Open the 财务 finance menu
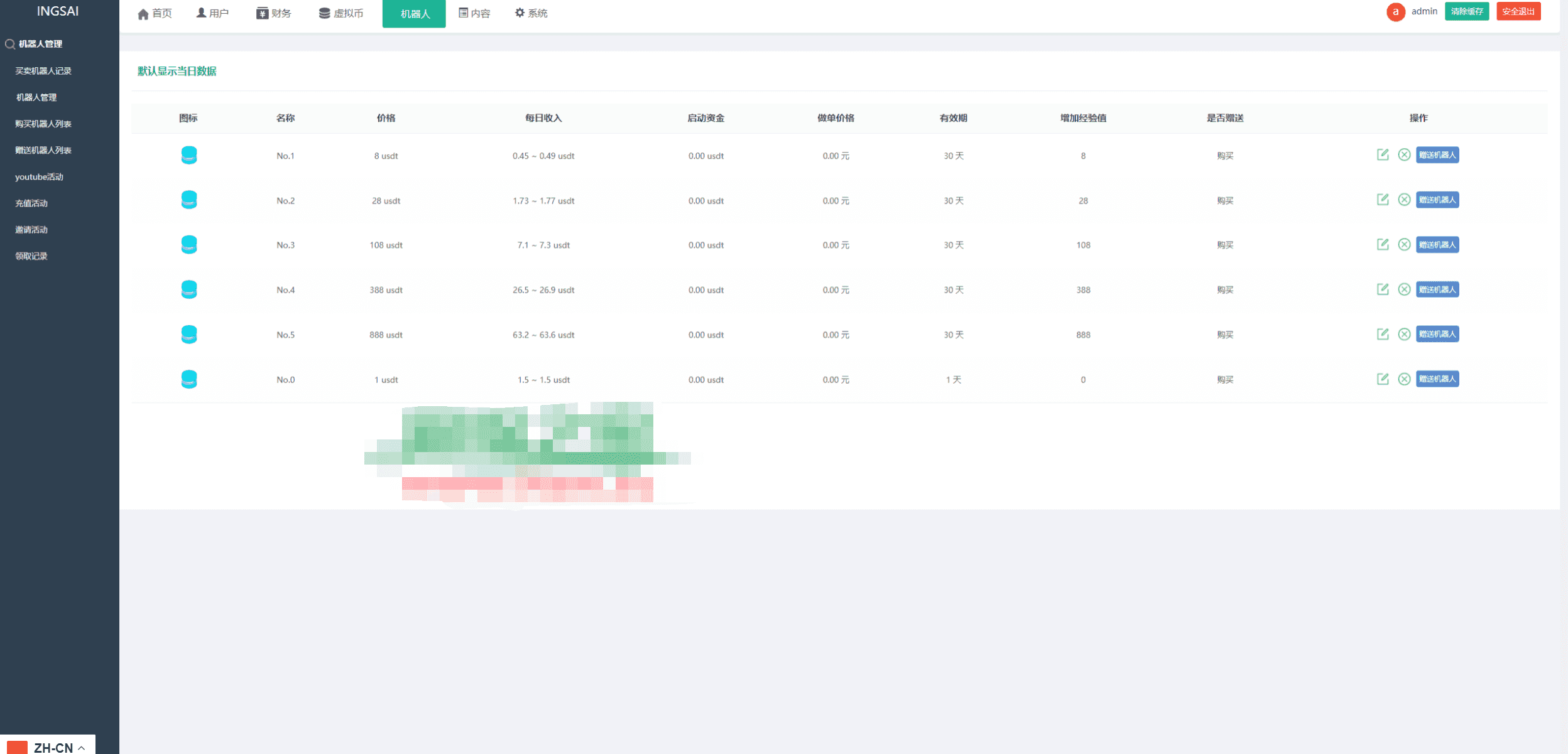This screenshot has height=754, width=1568. pyautogui.click(x=274, y=13)
